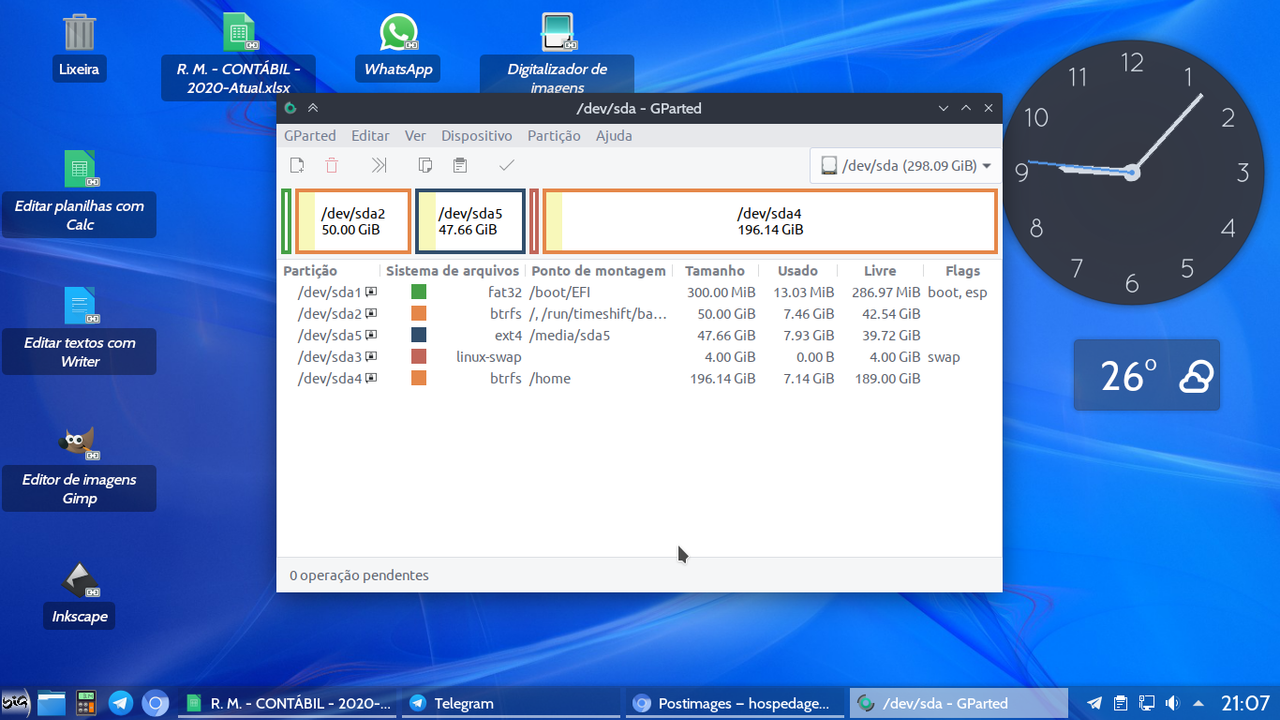Image resolution: width=1280 pixels, height=720 pixels.
Task: Click the Telegram tray icon
Action: [x=1095, y=703]
